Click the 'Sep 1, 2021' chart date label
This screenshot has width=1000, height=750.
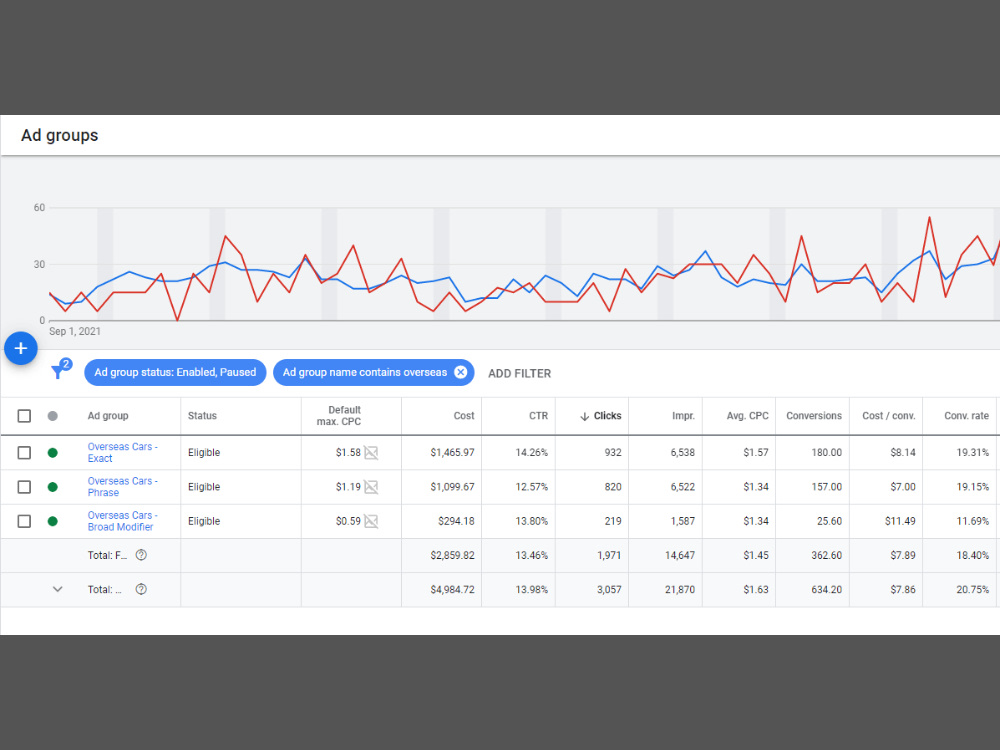pyautogui.click(x=75, y=332)
